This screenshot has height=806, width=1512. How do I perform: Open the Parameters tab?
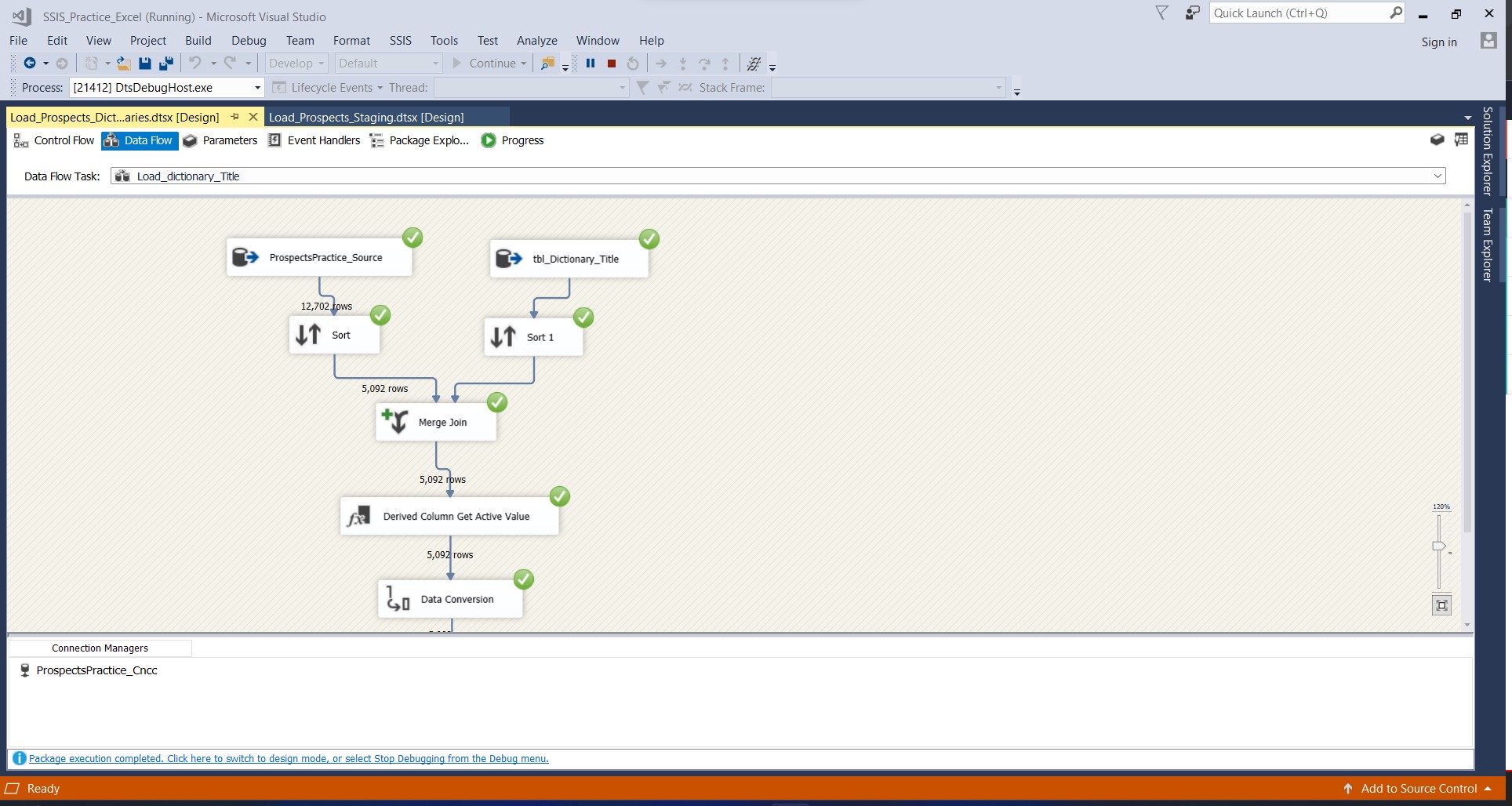(220, 140)
